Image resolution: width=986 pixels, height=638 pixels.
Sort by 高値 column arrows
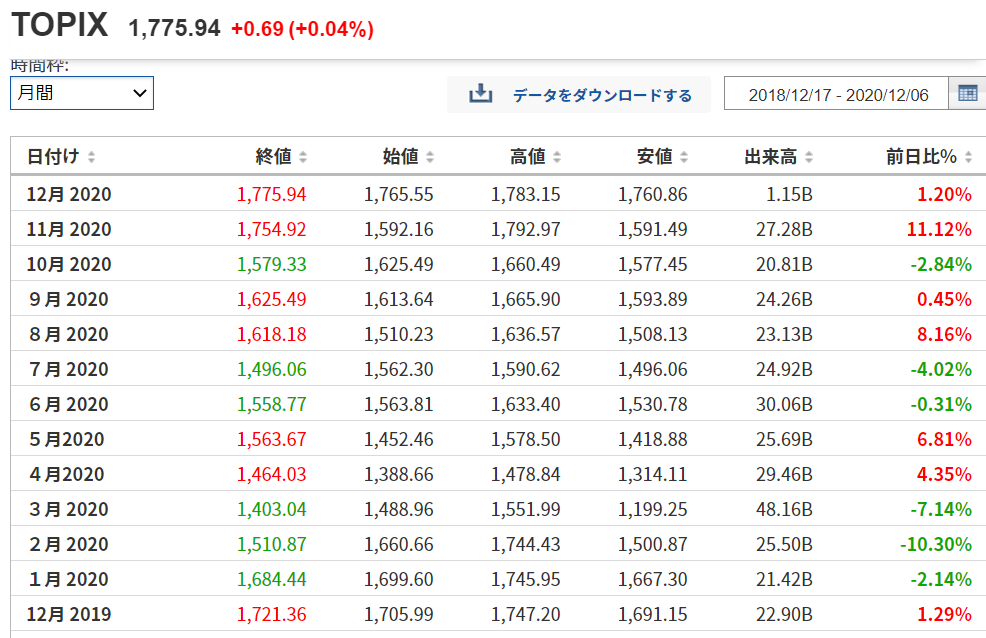click(557, 157)
